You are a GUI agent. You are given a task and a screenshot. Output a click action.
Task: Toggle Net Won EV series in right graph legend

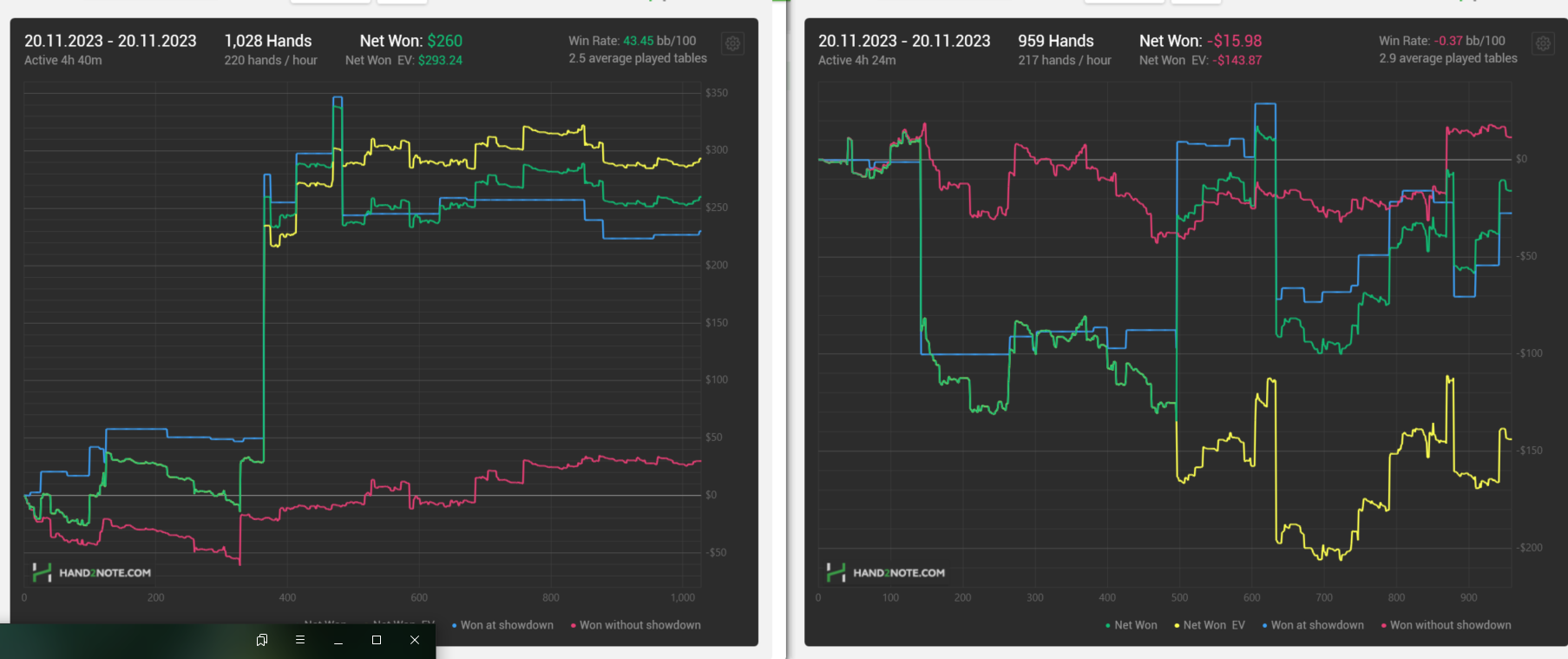point(1209,625)
